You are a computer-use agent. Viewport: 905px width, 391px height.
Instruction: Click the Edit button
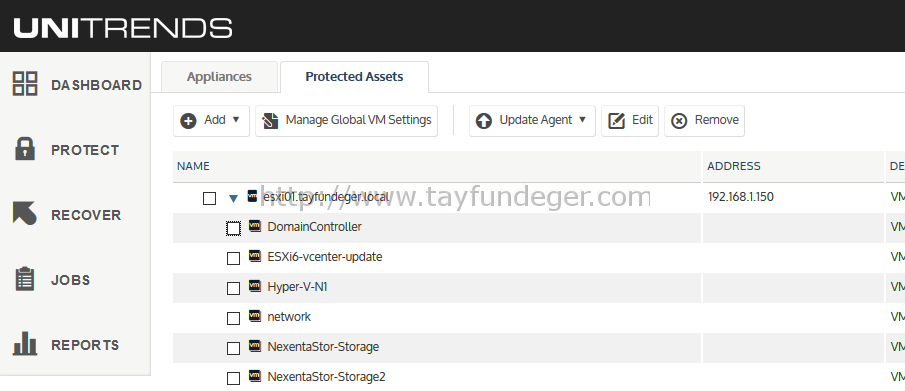tap(630, 121)
